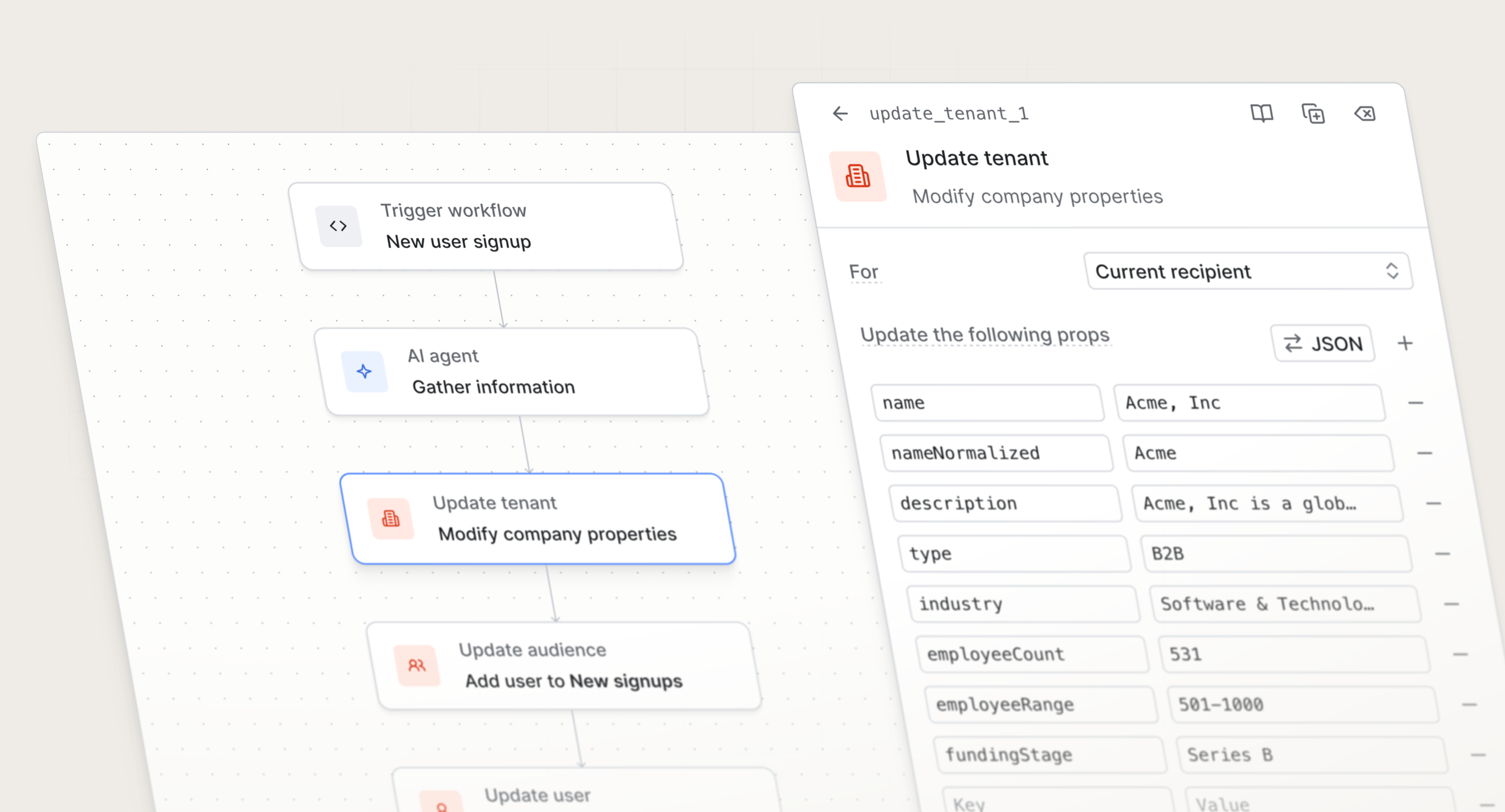Click the empty Key placeholder field
The image size is (1505, 812).
pyautogui.click(x=1057, y=804)
